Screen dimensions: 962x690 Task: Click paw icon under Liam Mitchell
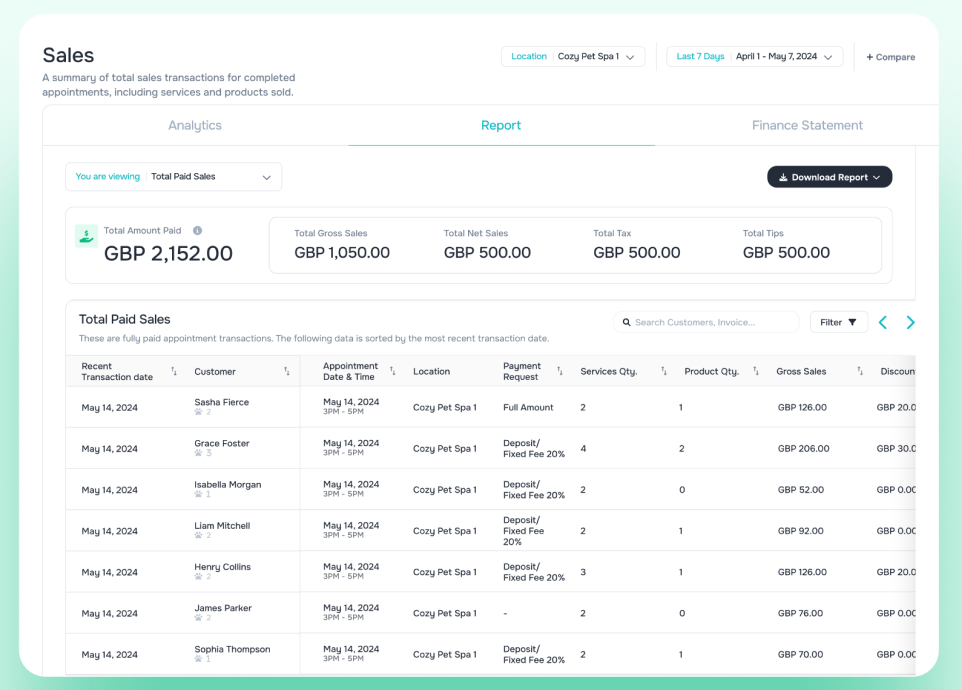[x=198, y=535]
